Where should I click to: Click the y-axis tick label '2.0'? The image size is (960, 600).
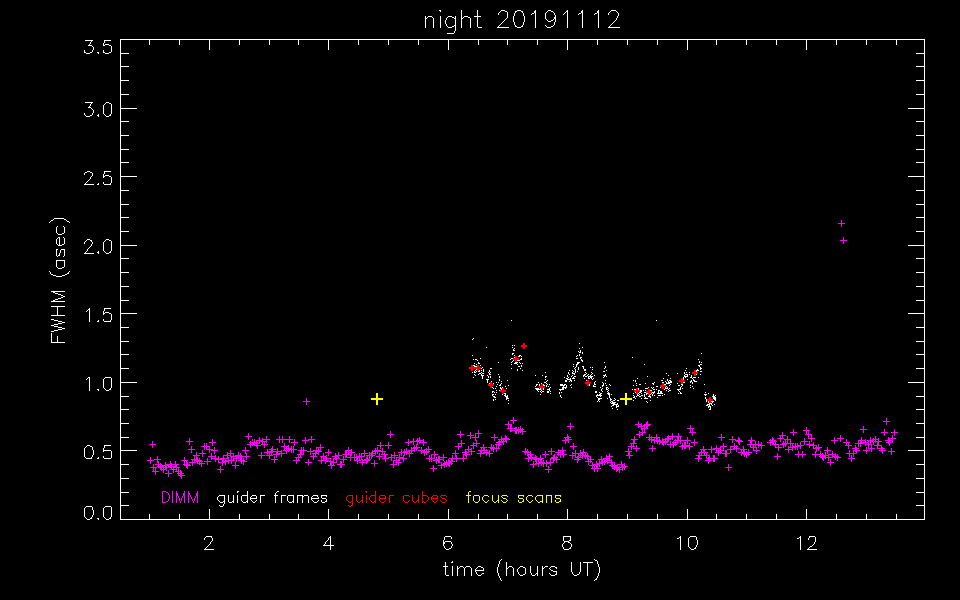click(x=98, y=246)
